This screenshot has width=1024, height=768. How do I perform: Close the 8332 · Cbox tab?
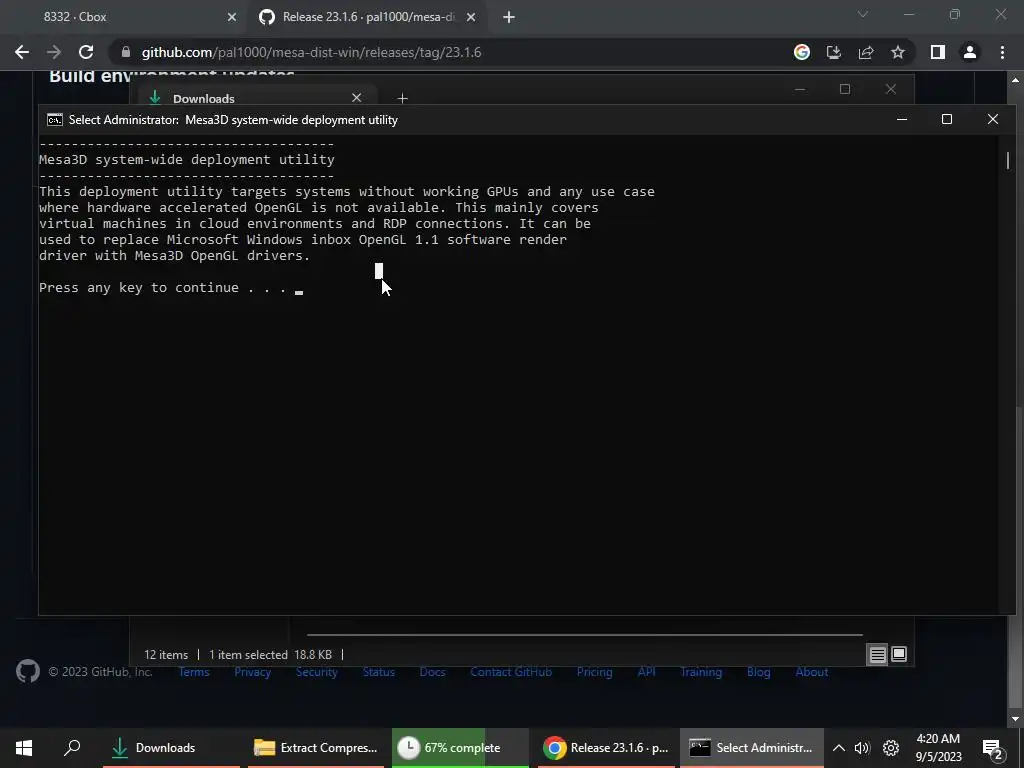click(231, 17)
